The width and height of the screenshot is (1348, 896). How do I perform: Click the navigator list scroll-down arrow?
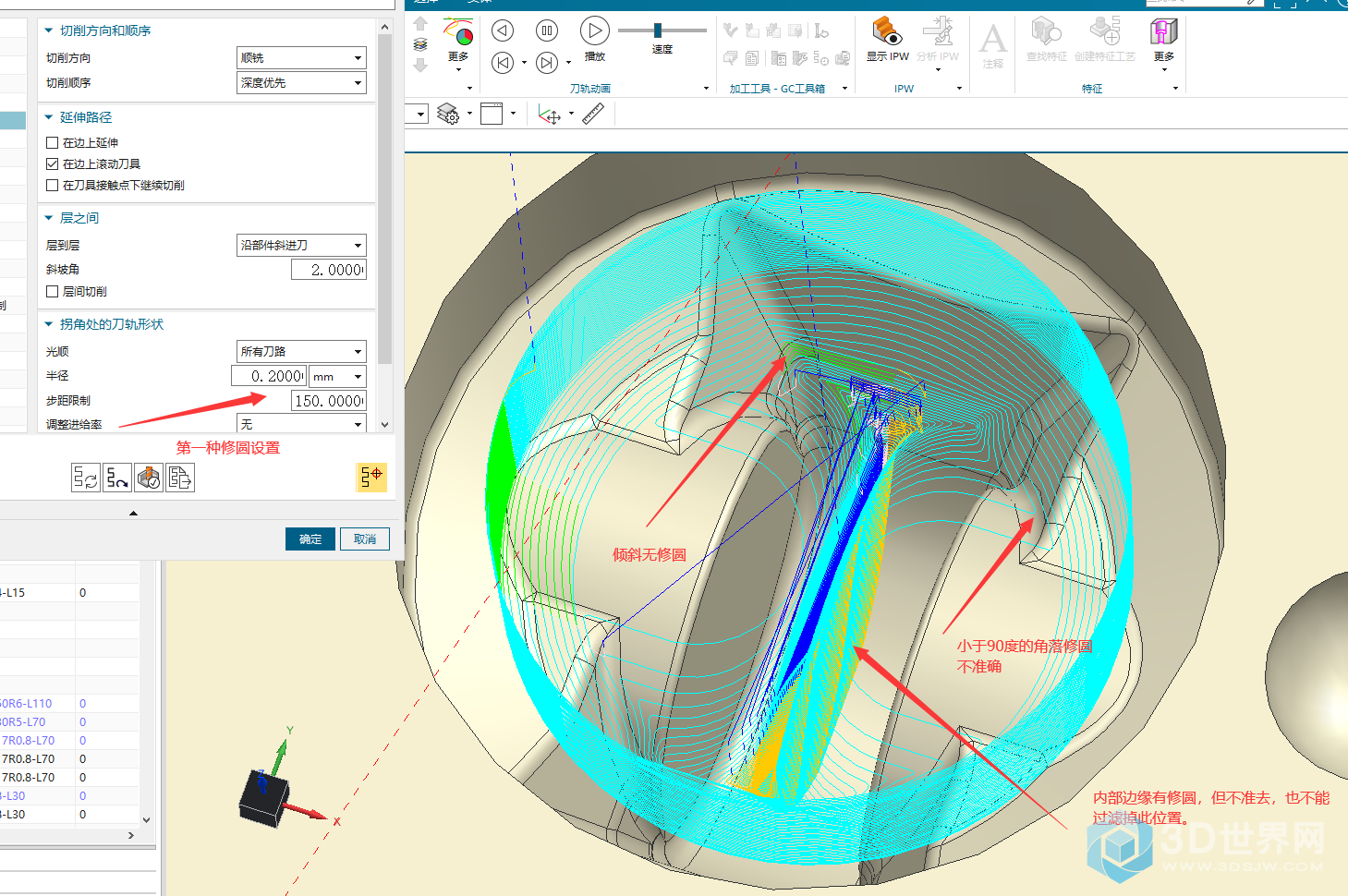click(146, 819)
